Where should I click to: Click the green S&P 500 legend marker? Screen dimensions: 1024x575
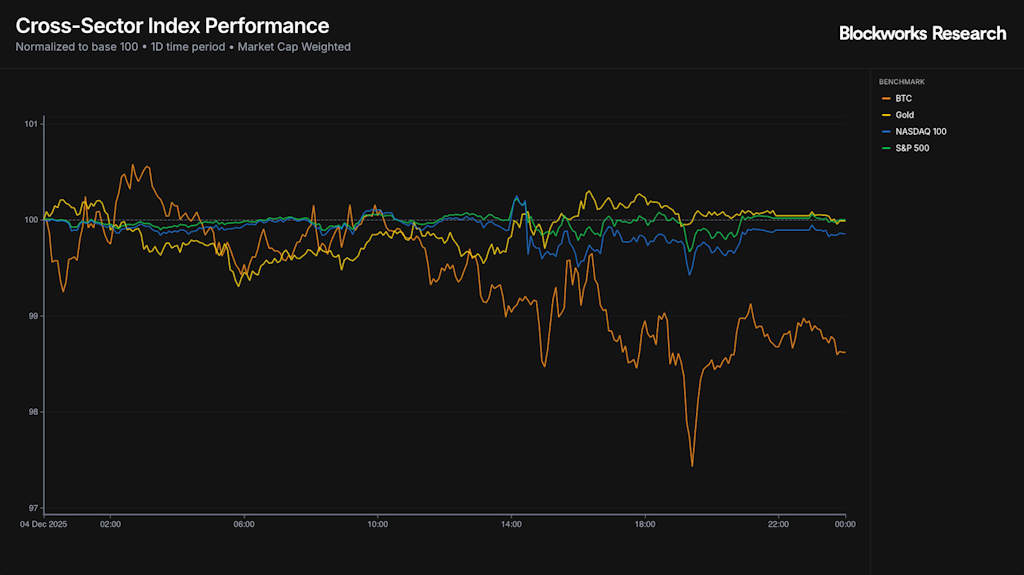pyautogui.click(x=885, y=148)
